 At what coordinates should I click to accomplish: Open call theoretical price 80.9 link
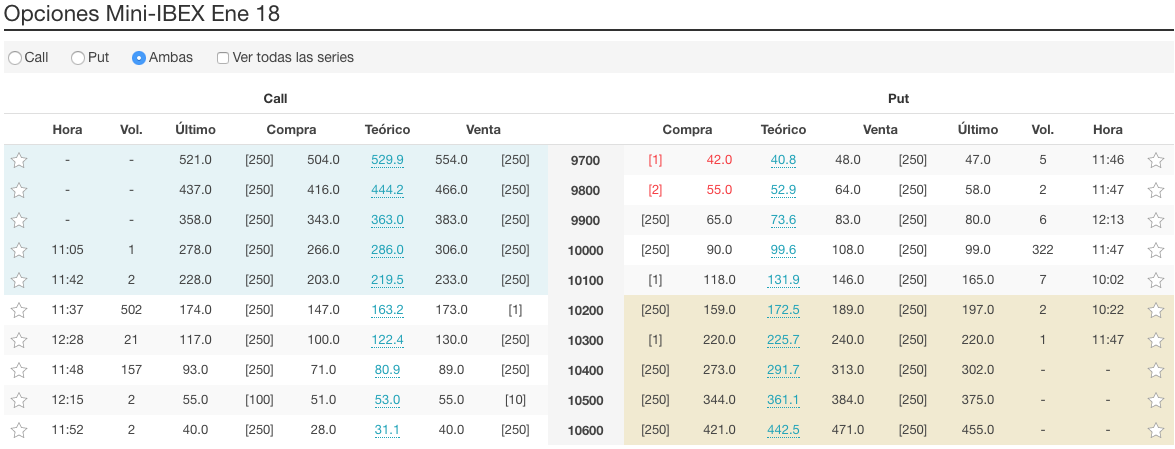point(387,370)
